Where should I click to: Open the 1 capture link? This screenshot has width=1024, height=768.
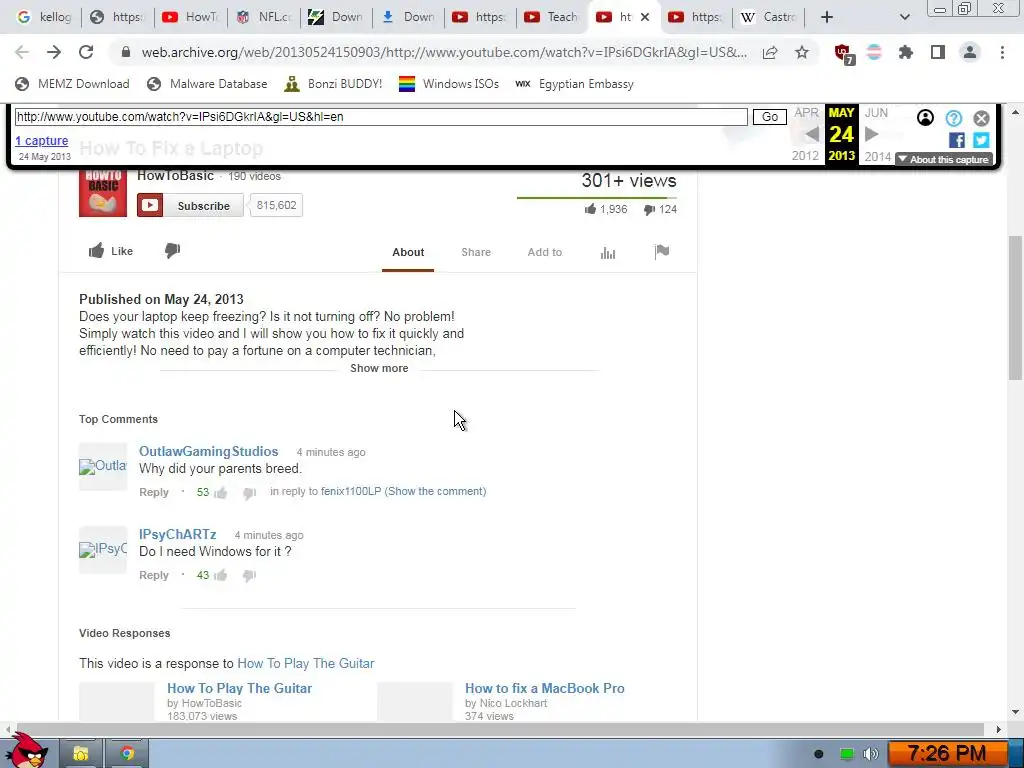coord(42,140)
